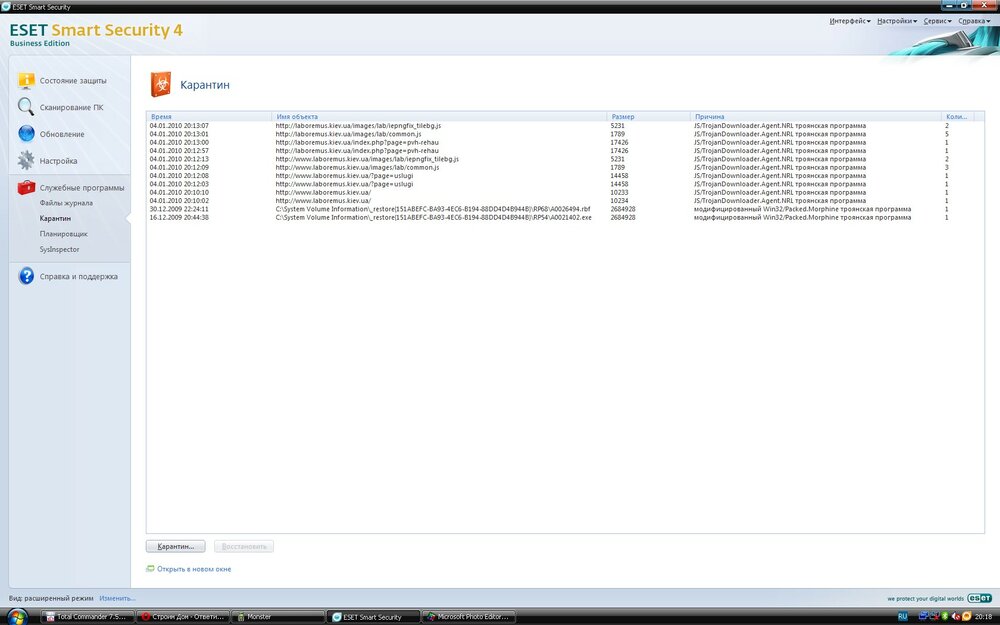Open the Интерфейс dropdown menu
Image resolution: width=1000 pixels, height=625 pixels.
(x=849, y=21)
